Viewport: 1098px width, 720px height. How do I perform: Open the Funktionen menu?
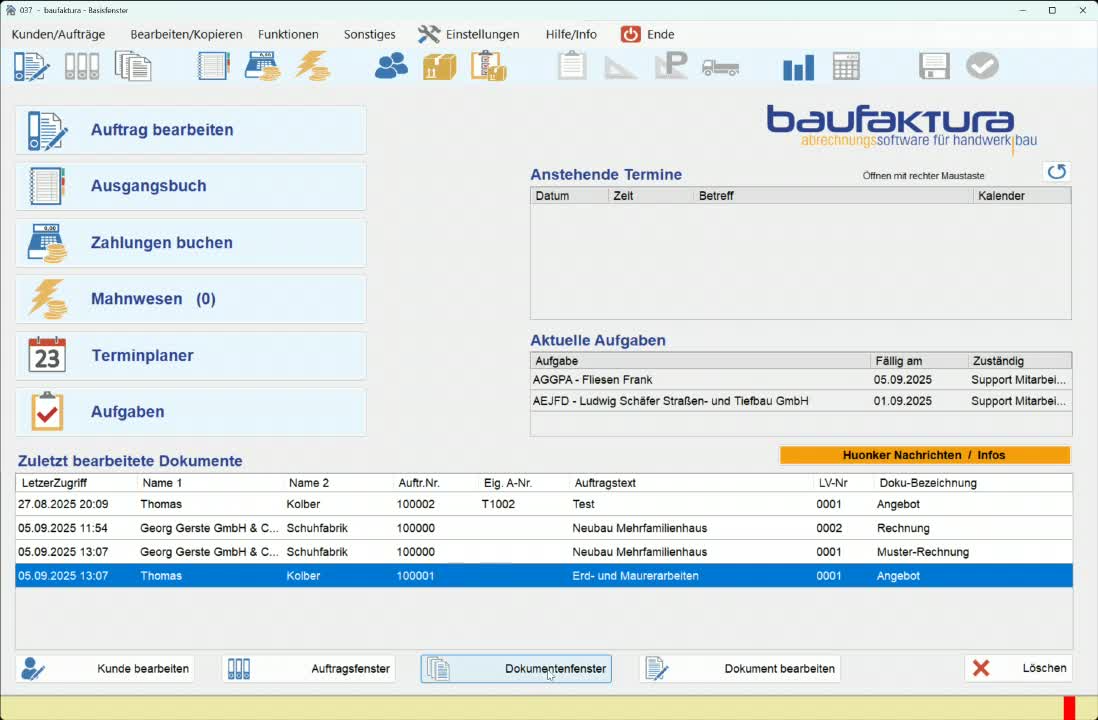(x=288, y=34)
